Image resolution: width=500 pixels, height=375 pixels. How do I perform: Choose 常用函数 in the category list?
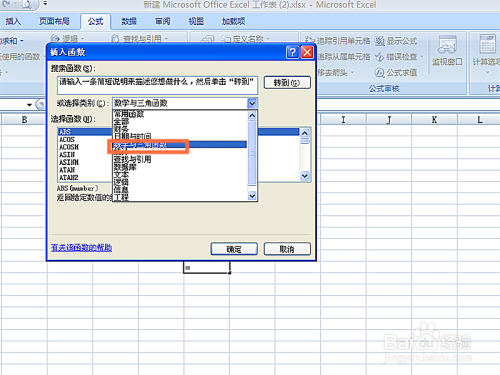click(180, 114)
